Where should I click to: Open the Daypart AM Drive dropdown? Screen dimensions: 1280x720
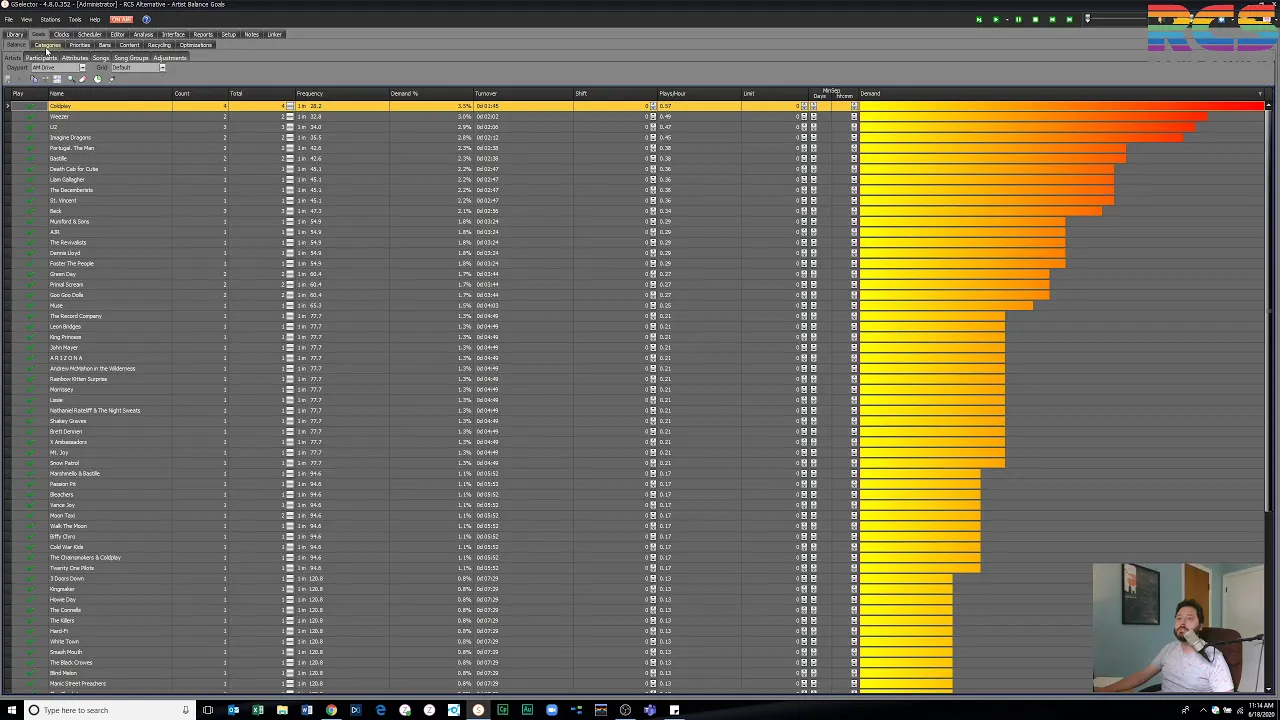point(82,68)
